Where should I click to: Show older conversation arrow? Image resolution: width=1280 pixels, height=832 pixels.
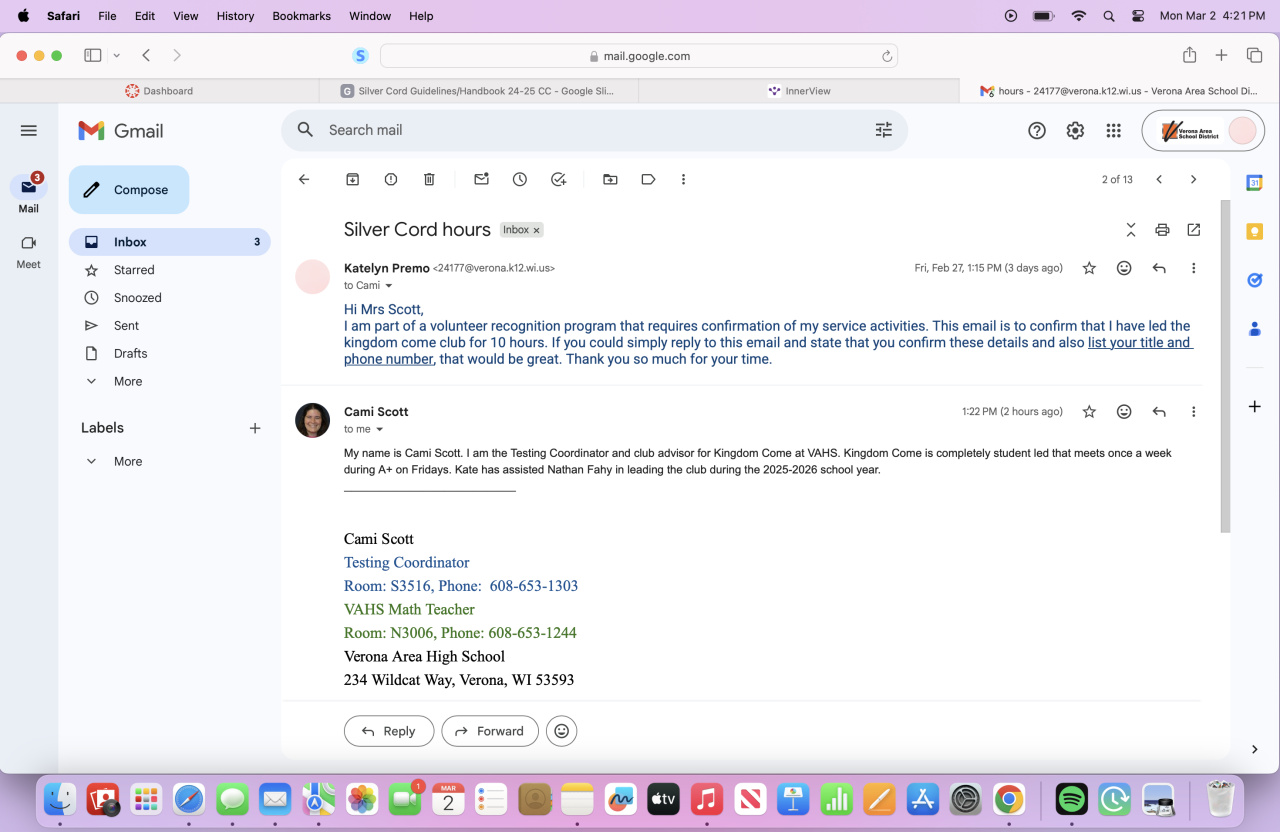(x=1193, y=180)
